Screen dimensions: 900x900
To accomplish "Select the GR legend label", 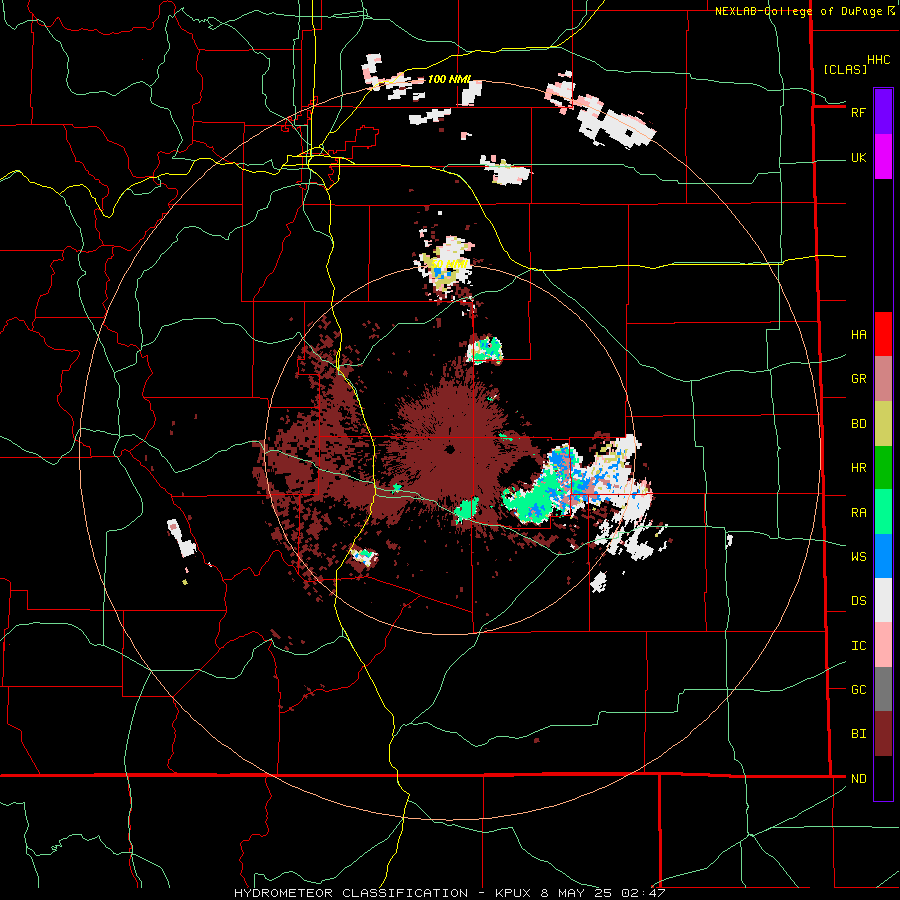I will tap(858, 379).
